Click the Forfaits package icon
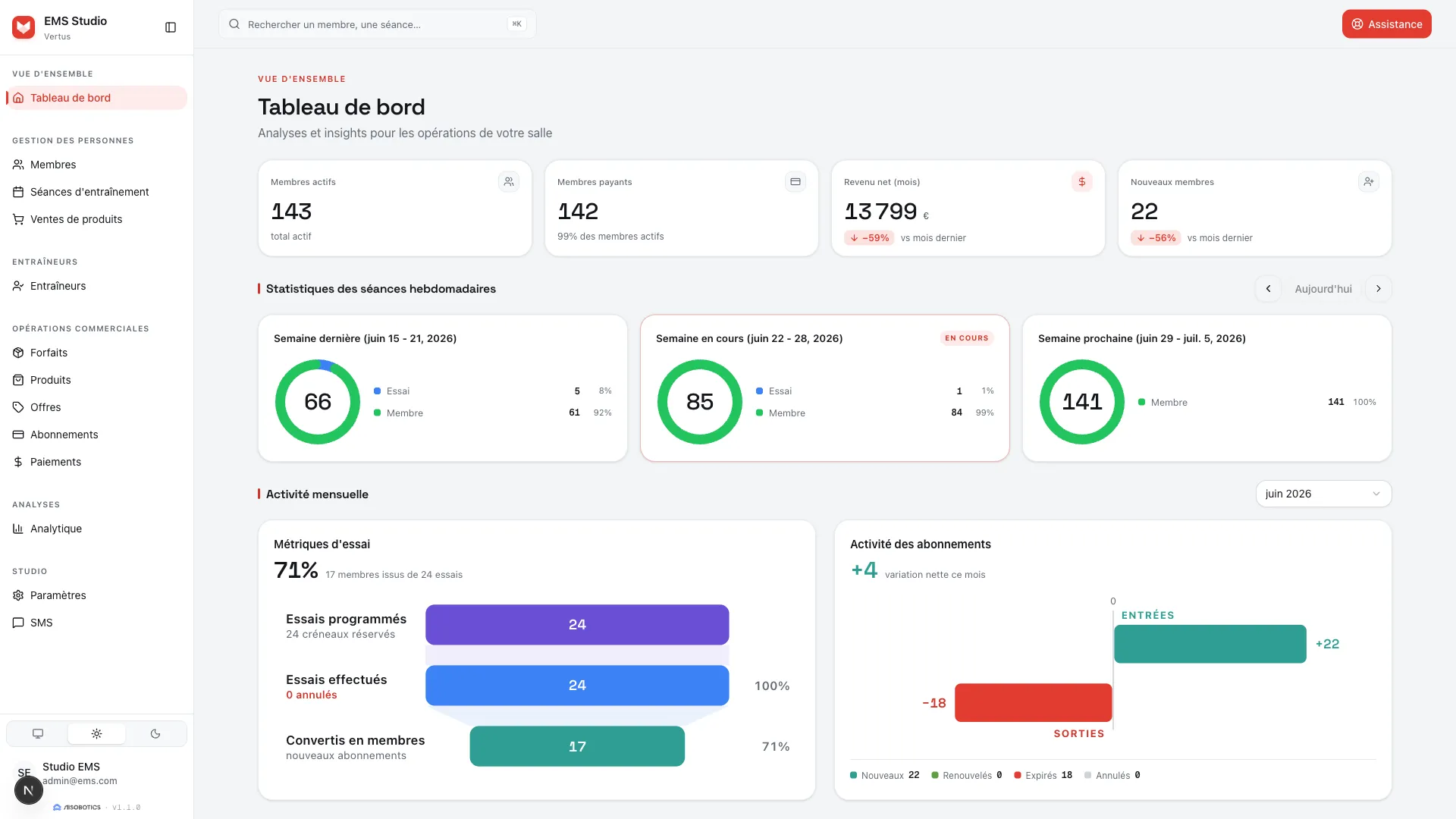Viewport: 1456px width, 819px height. point(18,353)
